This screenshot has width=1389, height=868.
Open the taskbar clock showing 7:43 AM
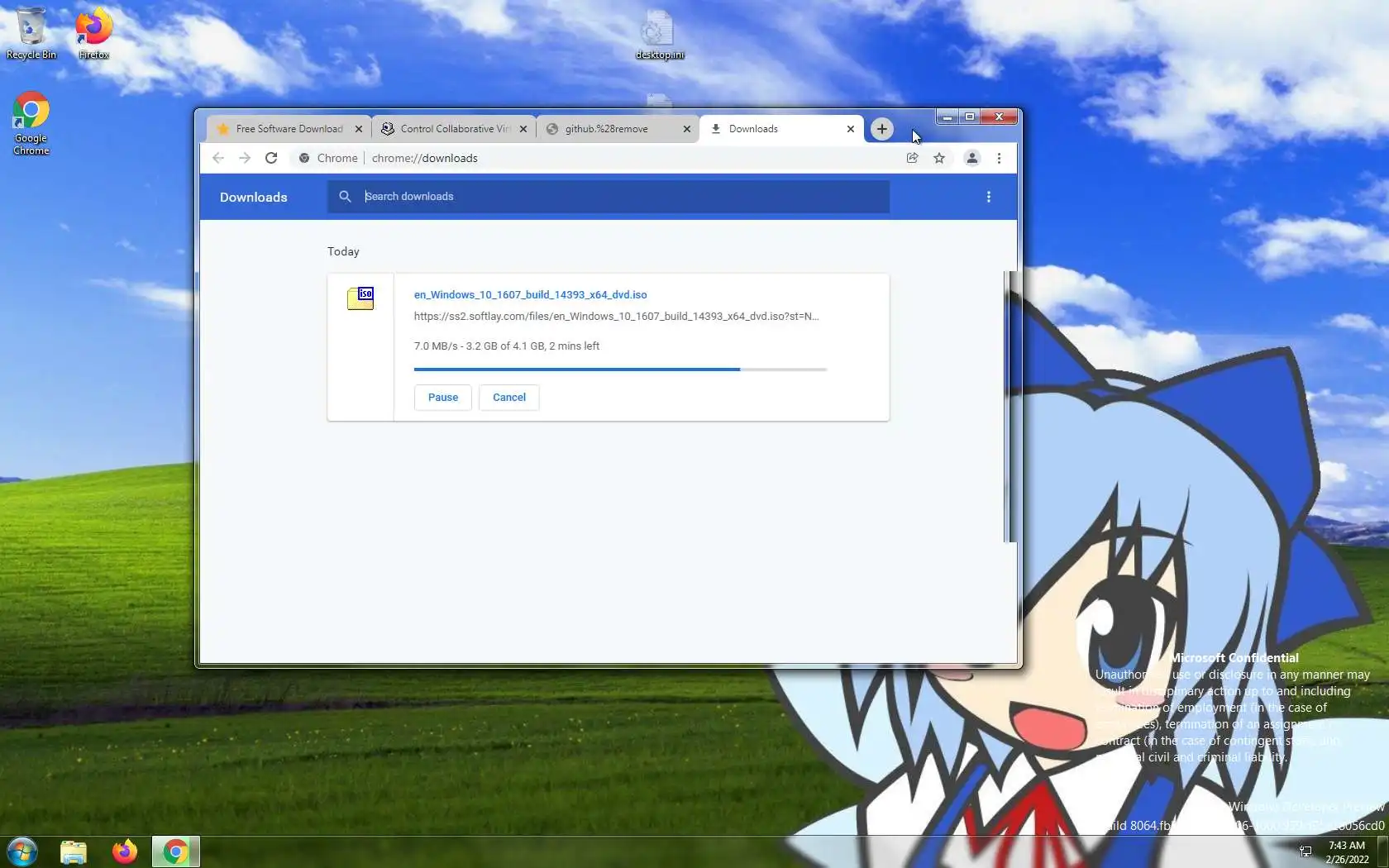[1347, 852]
